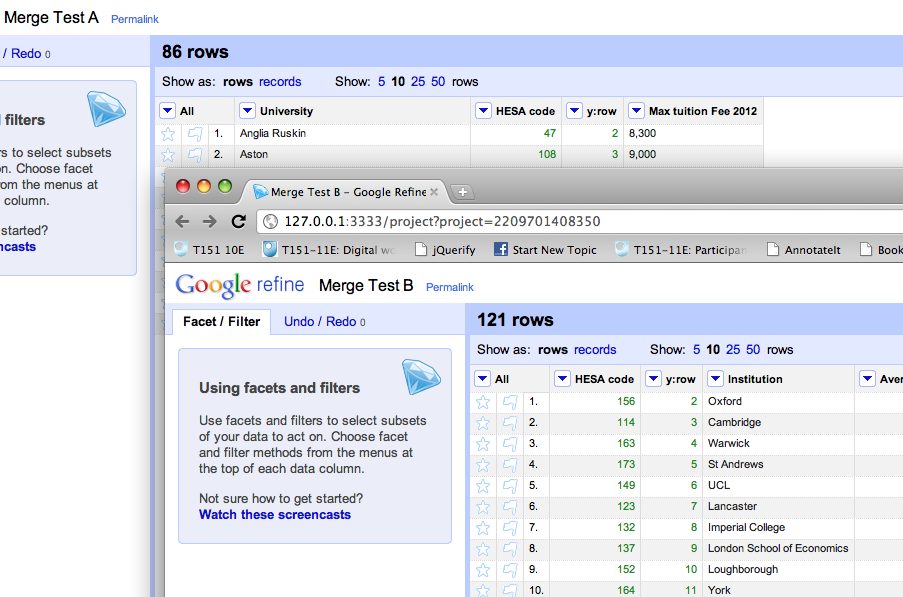Viewport: 903px width, 597px height.
Task: Star the Anglia Ruskin row in Merge Test A
Action: pos(168,134)
